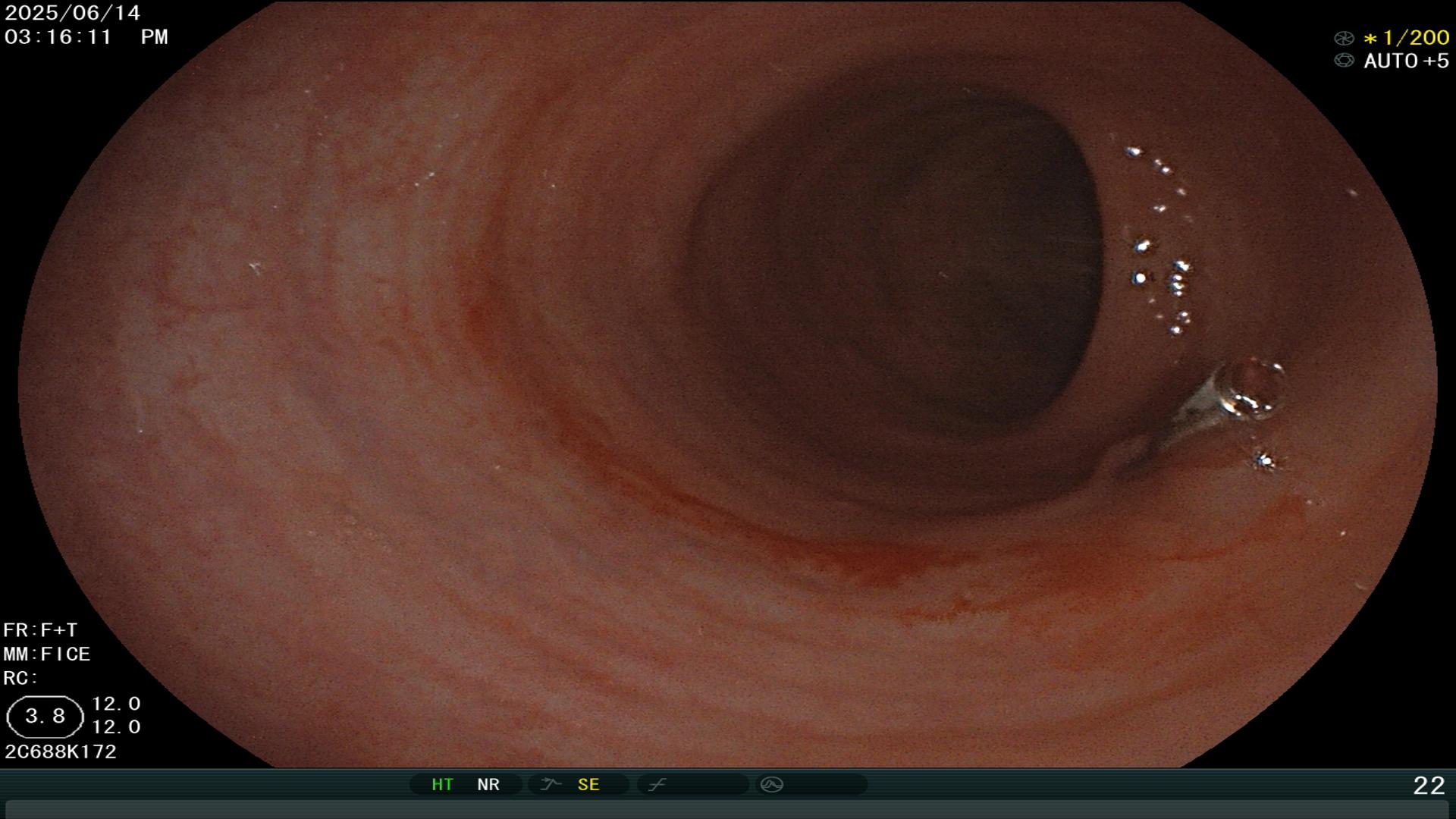Click the image counter 22

tap(1429, 785)
